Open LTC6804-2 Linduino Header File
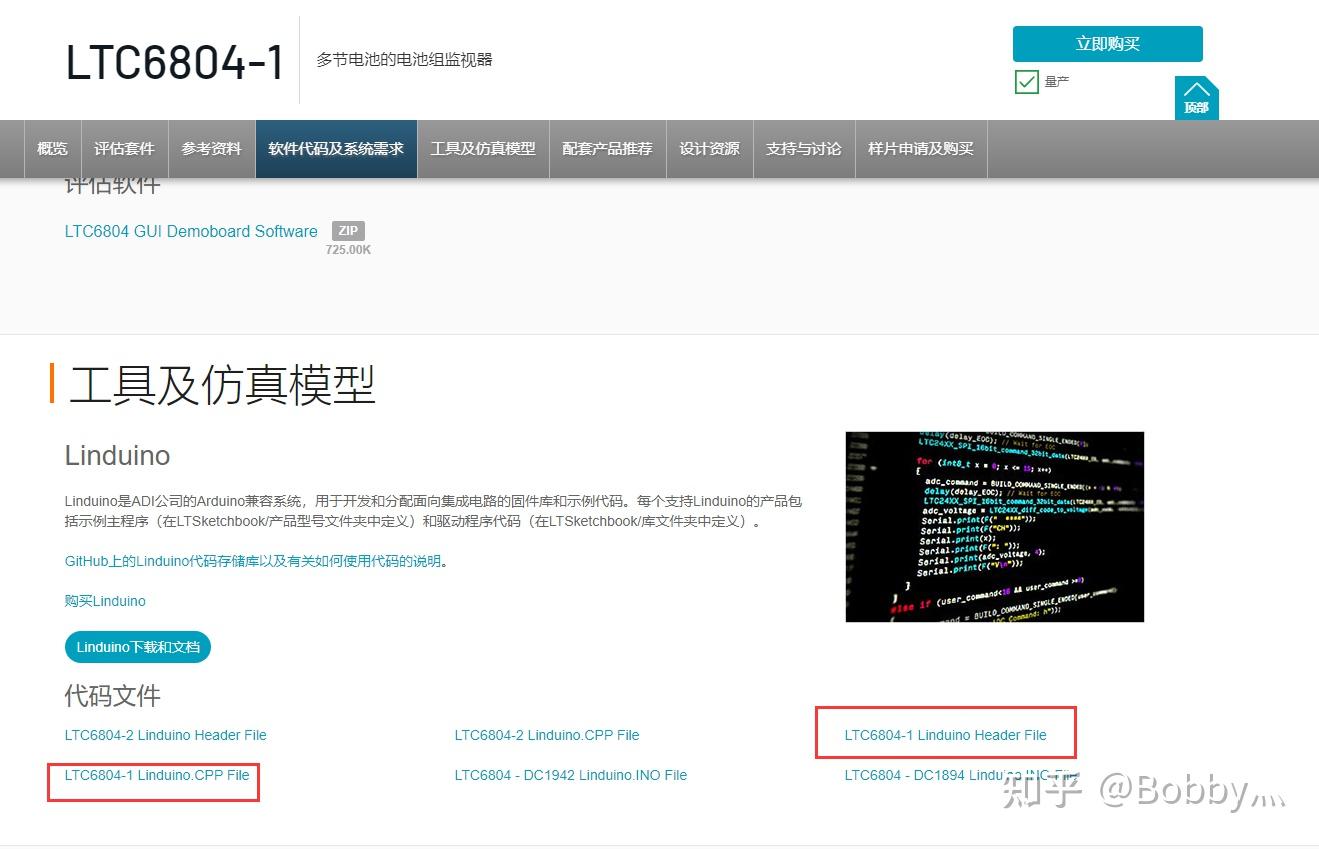1319x849 pixels. pos(165,735)
